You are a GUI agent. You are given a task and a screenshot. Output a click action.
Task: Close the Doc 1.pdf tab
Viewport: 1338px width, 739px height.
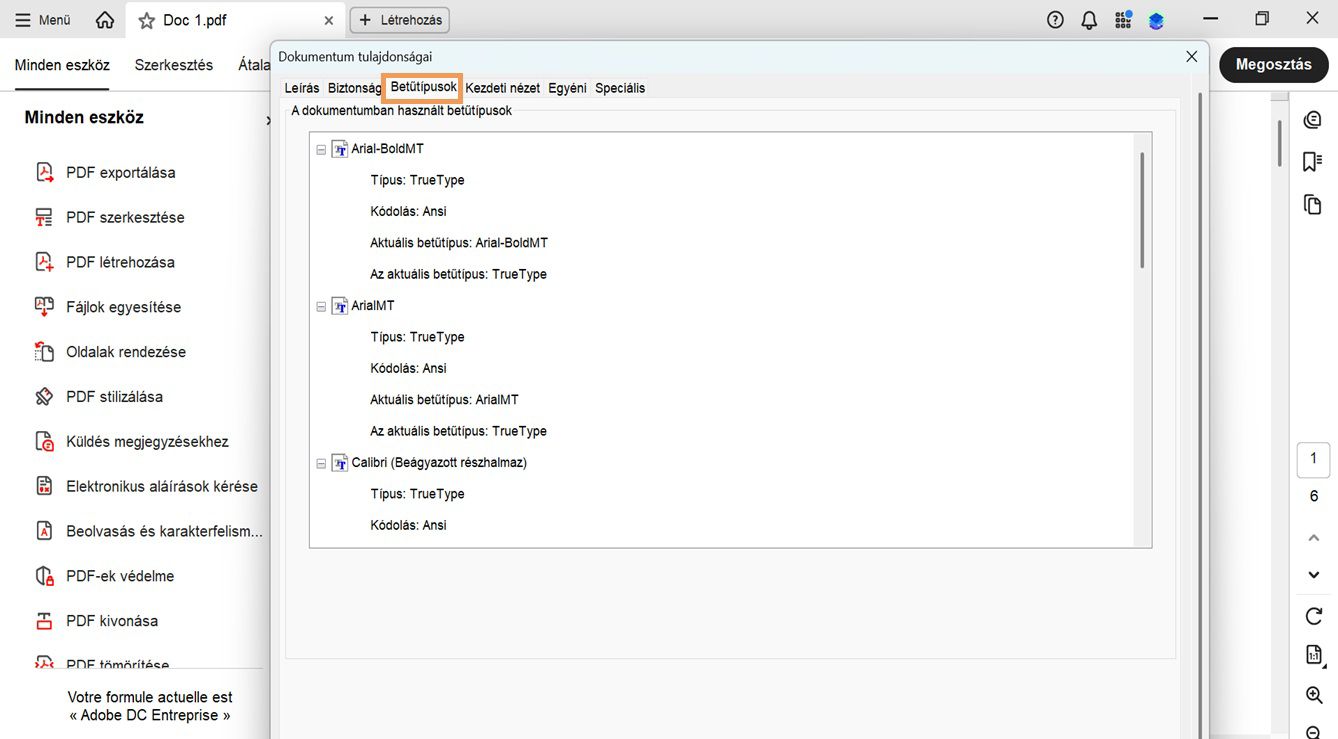[x=329, y=20]
